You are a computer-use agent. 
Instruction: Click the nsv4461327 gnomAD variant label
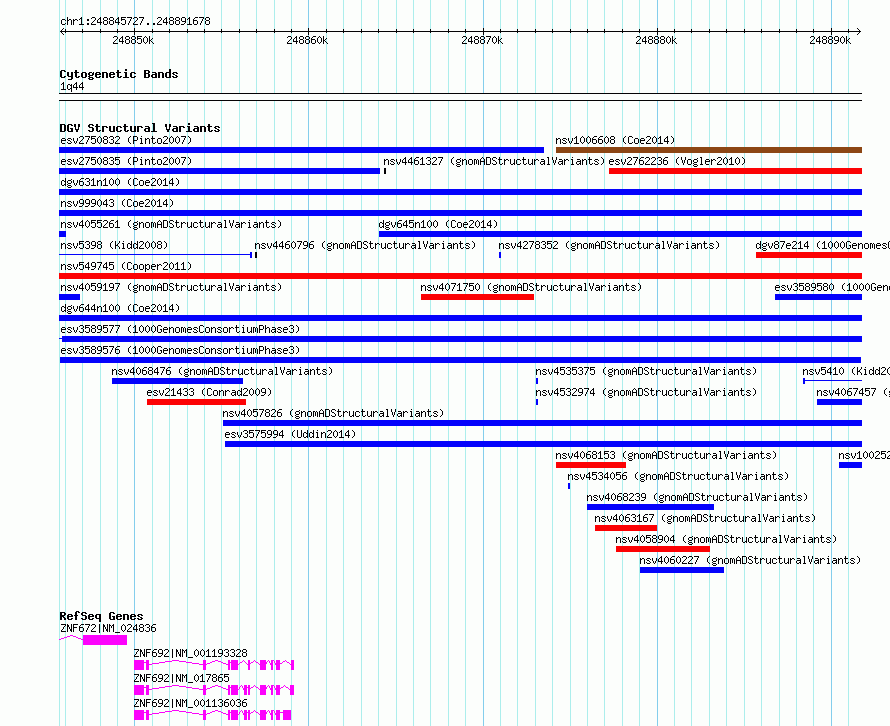494,161
